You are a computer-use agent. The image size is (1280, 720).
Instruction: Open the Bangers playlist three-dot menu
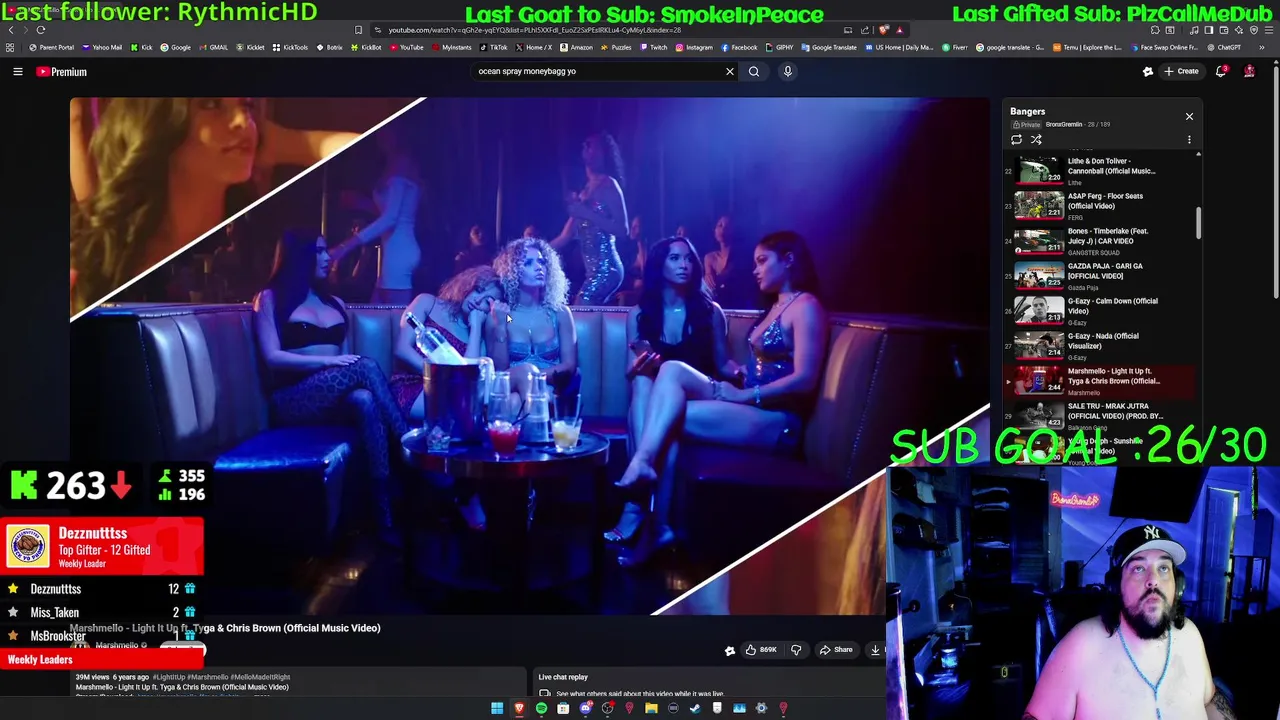tap(1189, 140)
